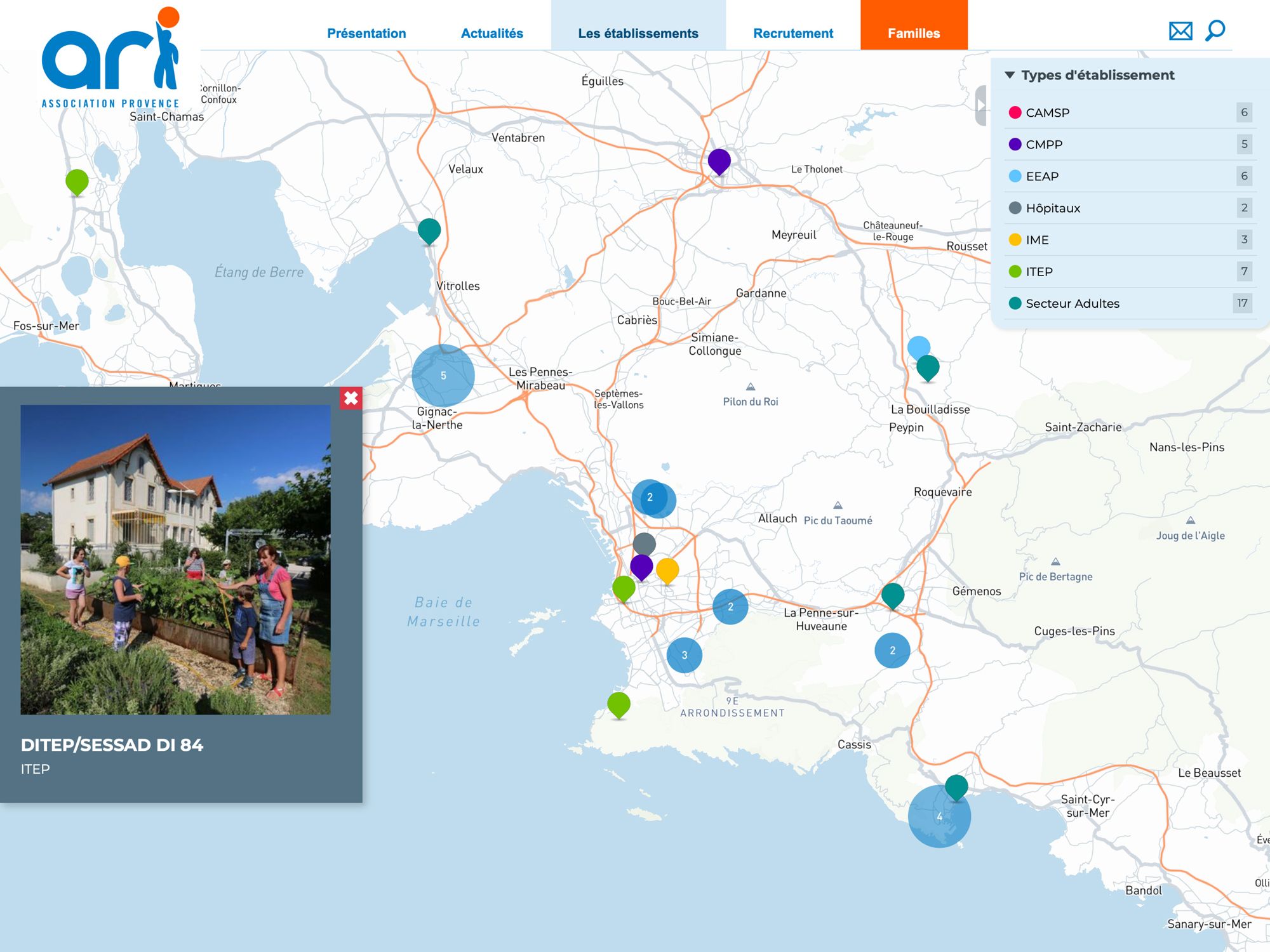This screenshot has height=952, width=1270.
Task: Toggle the CAMSP establishment filter
Action: (1048, 112)
